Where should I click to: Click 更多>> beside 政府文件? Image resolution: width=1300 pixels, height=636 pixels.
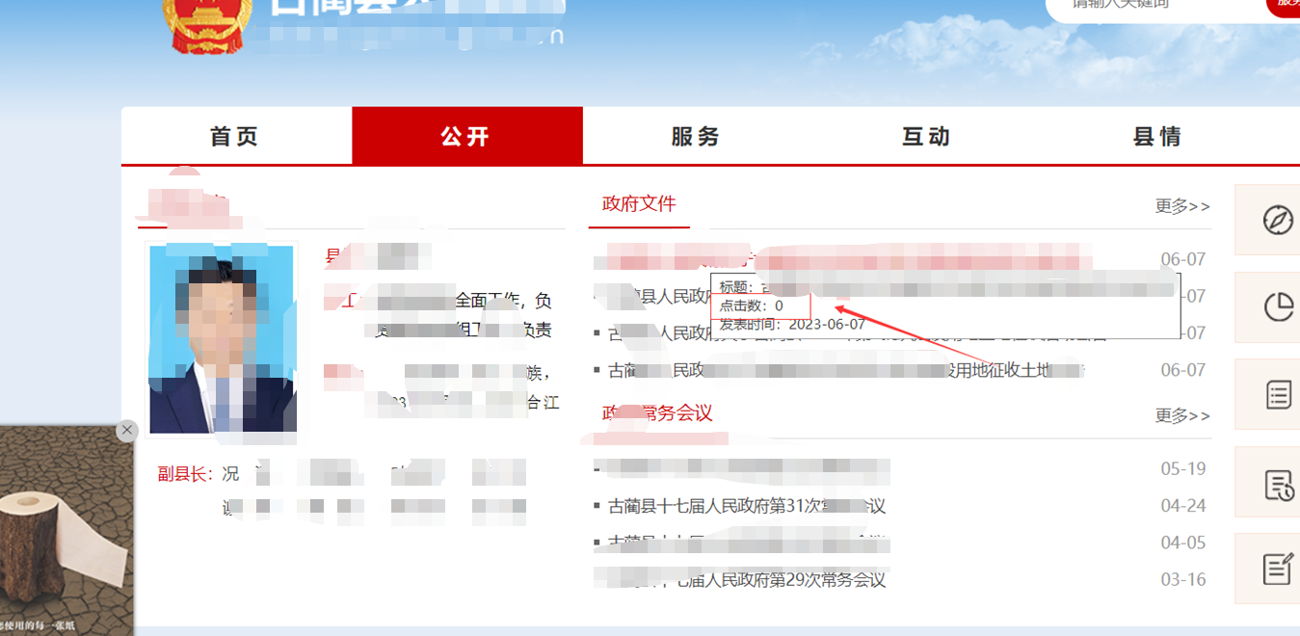click(x=1182, y=206)
